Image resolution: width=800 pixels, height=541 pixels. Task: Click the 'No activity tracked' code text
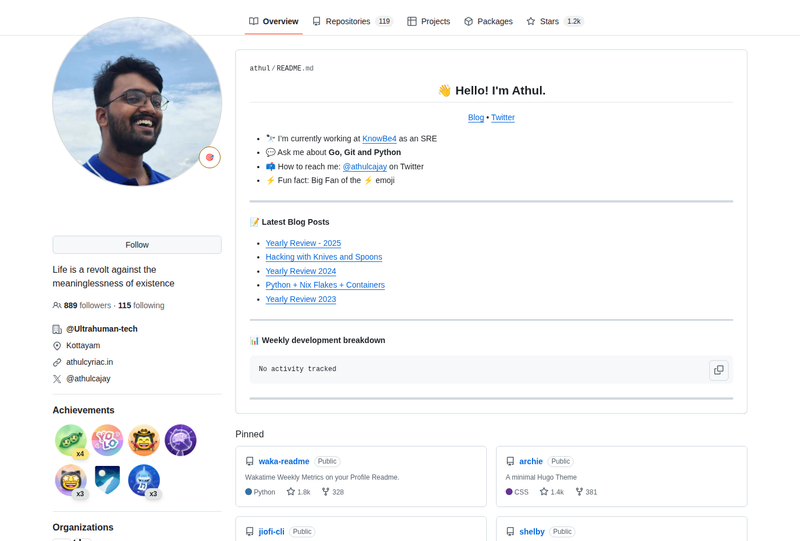coord(297,369)
